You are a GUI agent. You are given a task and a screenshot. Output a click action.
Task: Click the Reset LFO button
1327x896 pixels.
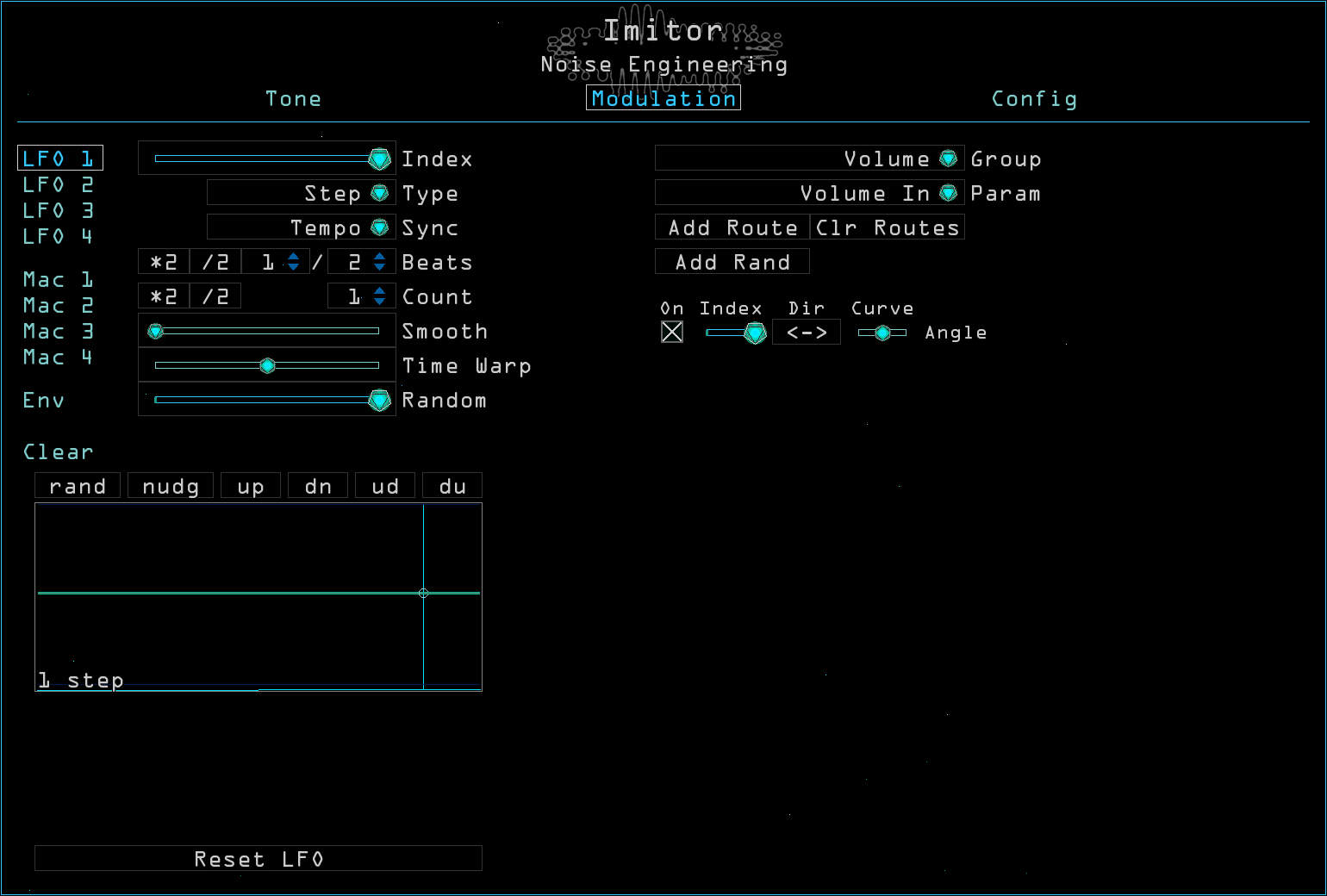(x=259, y=858)
